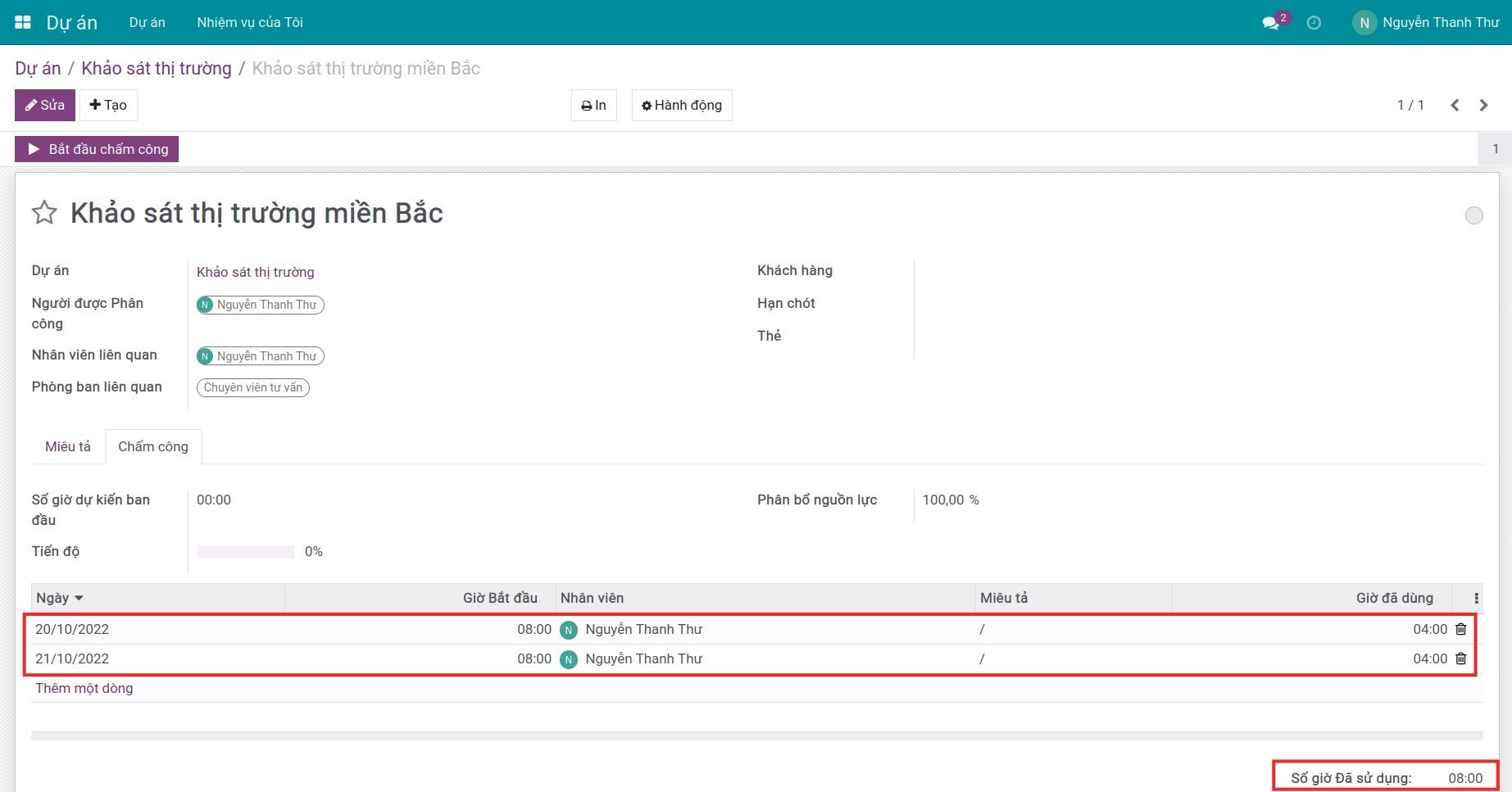The height and width of the screenshot is (792, 1512).
Task: Open Nguyễn Thanh Thư user menu
Action: tap(1426, 23)
